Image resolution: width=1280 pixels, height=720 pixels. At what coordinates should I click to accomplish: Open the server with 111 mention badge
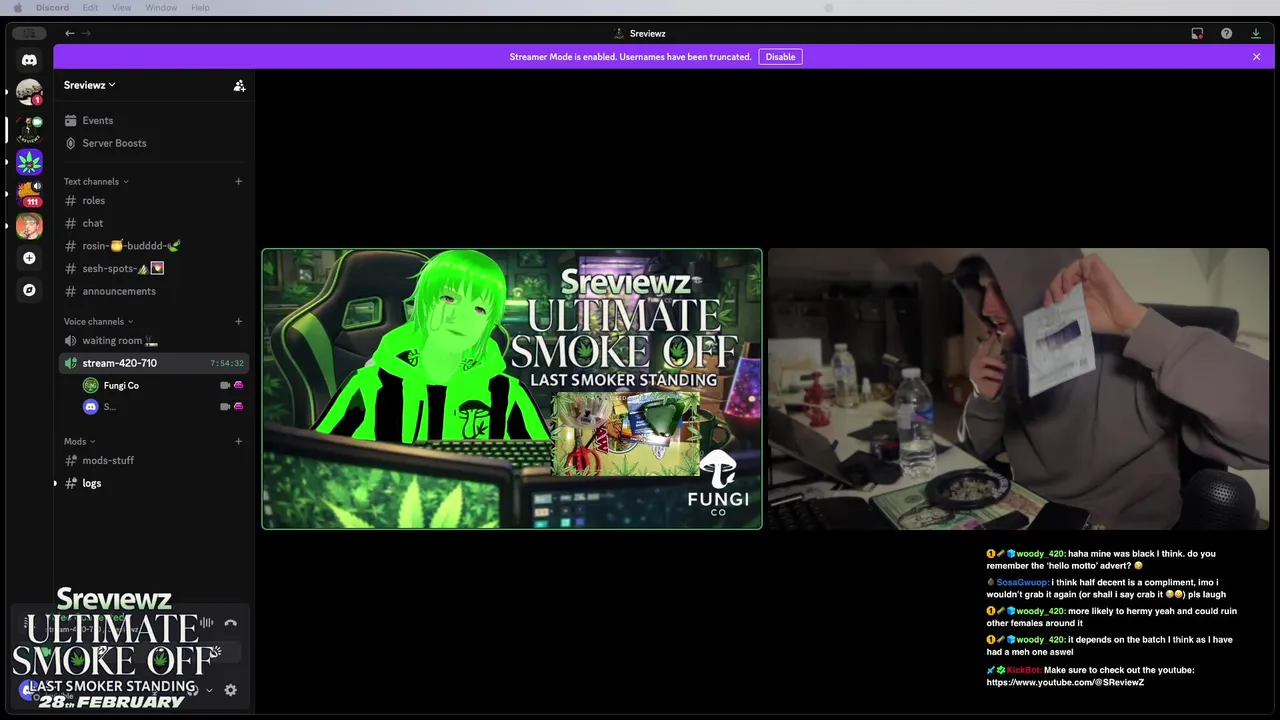coord(29,193)
